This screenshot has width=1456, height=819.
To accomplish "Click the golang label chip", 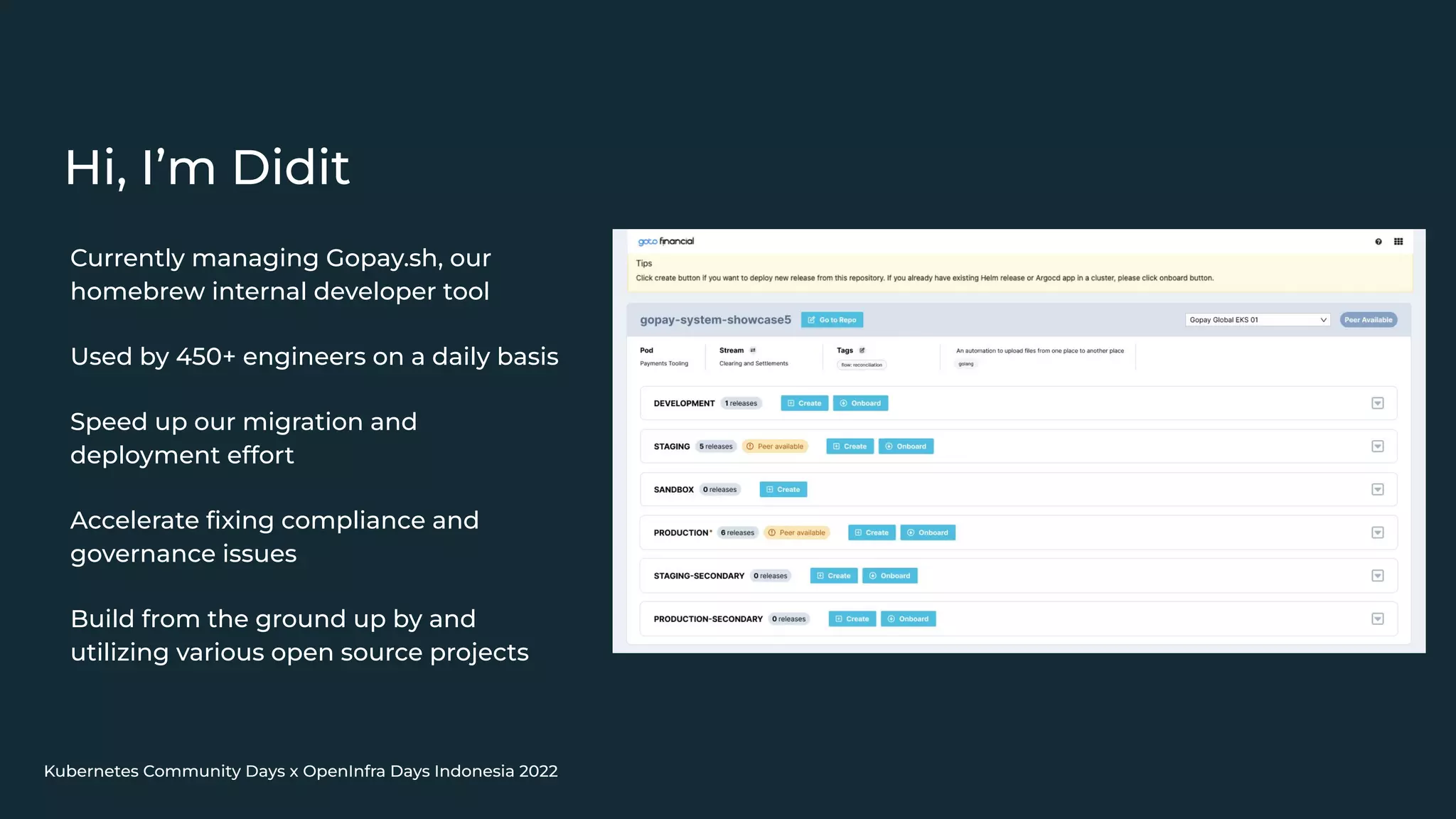I will click(965, 364).
